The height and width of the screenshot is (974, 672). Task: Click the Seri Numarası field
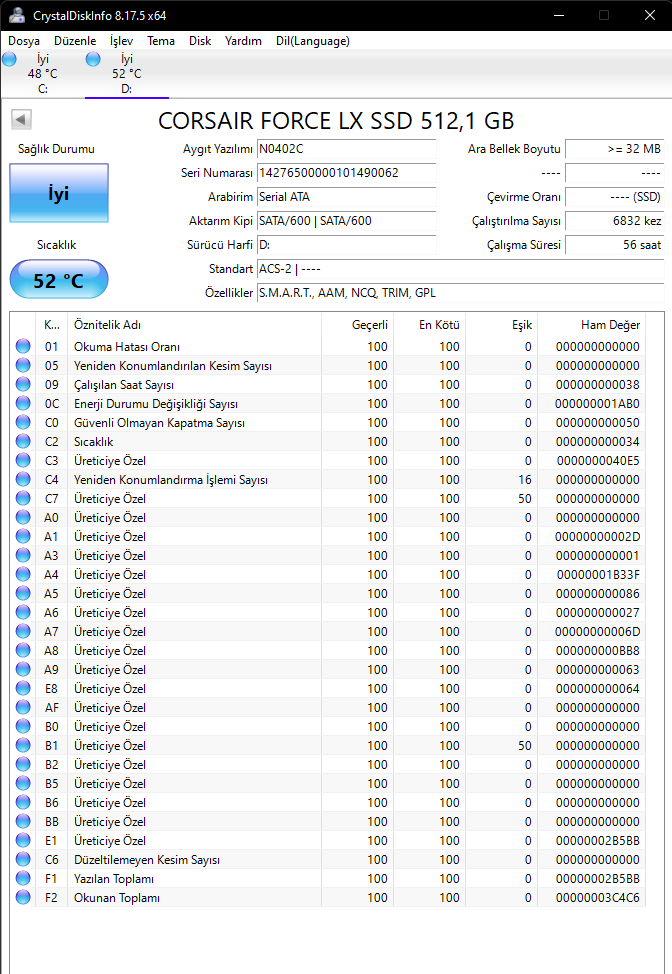(347, 173)
